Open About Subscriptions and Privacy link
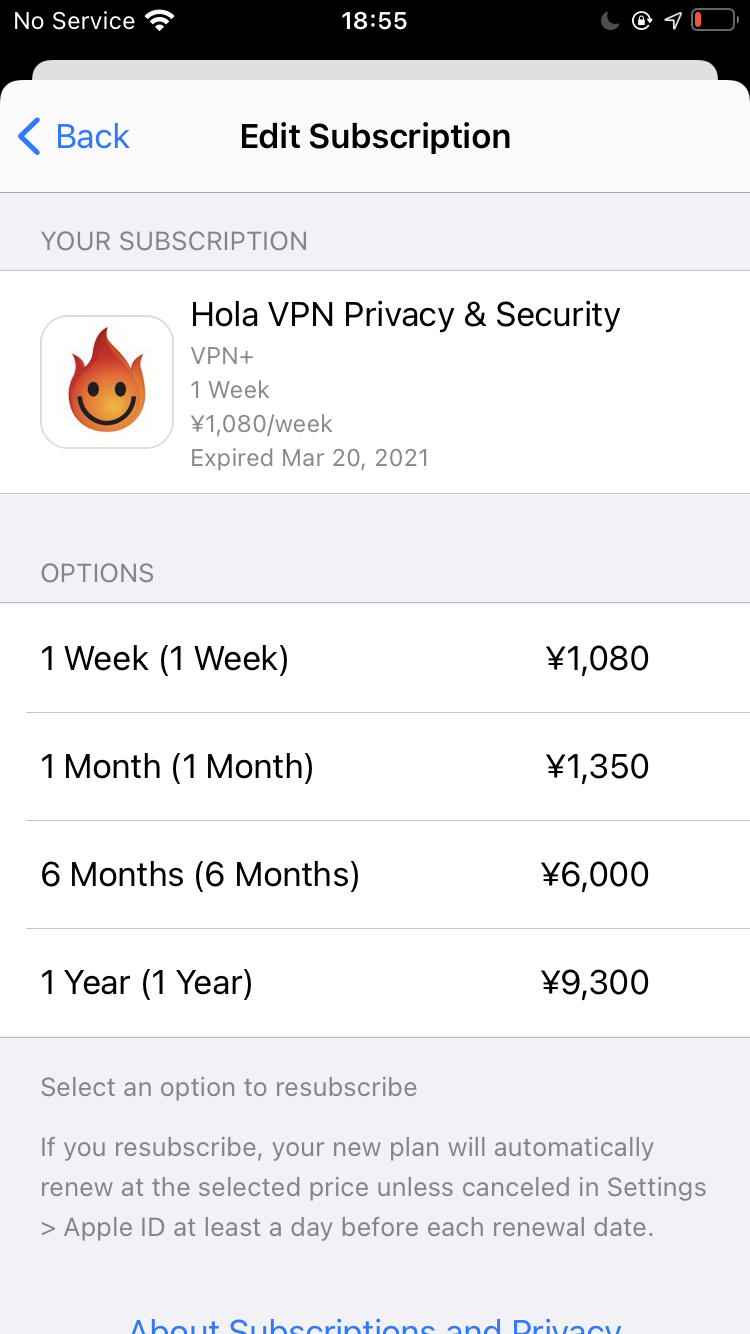 click(x=375, y=1323)
